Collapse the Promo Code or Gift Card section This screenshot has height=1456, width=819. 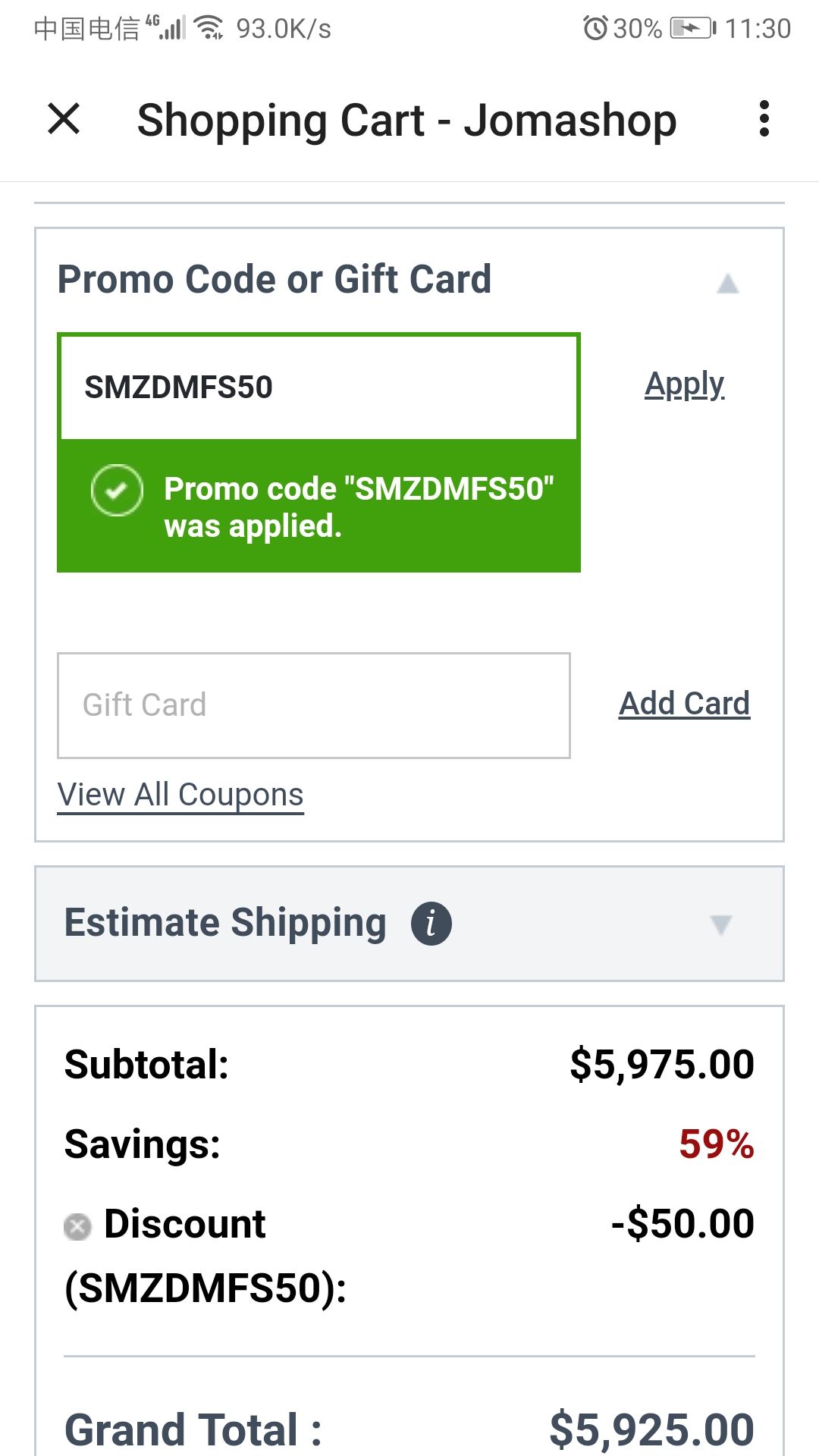[x=728, y=284]
